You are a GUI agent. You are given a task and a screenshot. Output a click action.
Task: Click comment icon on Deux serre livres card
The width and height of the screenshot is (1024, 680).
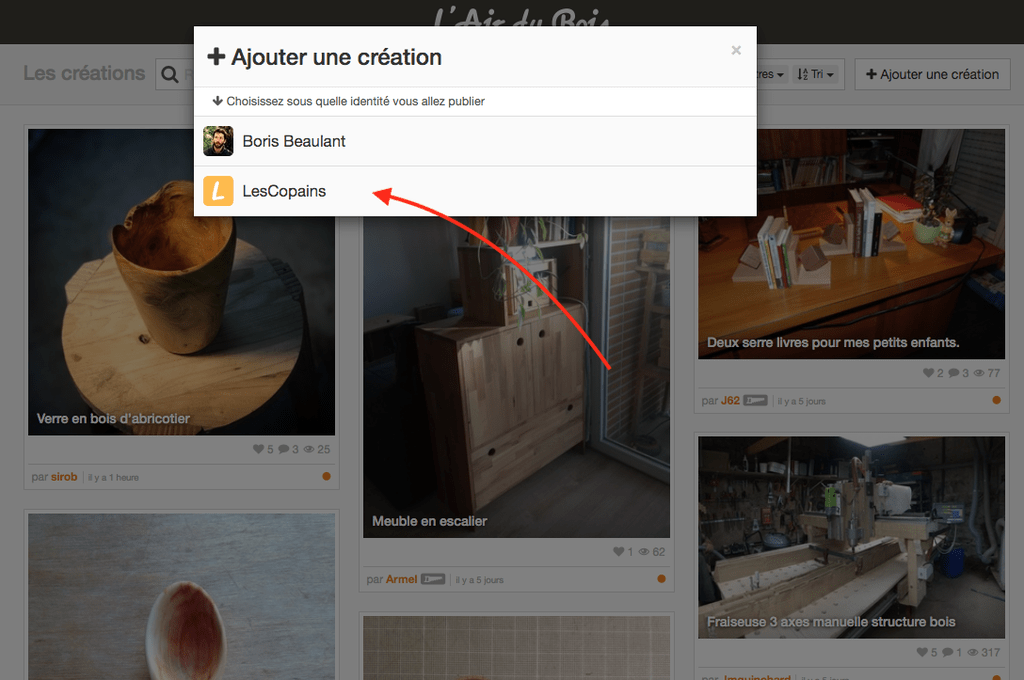(953, 373)
